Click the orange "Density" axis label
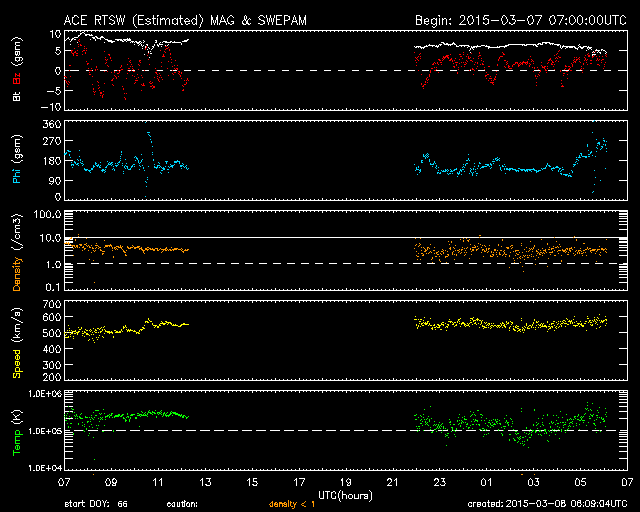Screen dimensions: 640x512 (16, 274)
